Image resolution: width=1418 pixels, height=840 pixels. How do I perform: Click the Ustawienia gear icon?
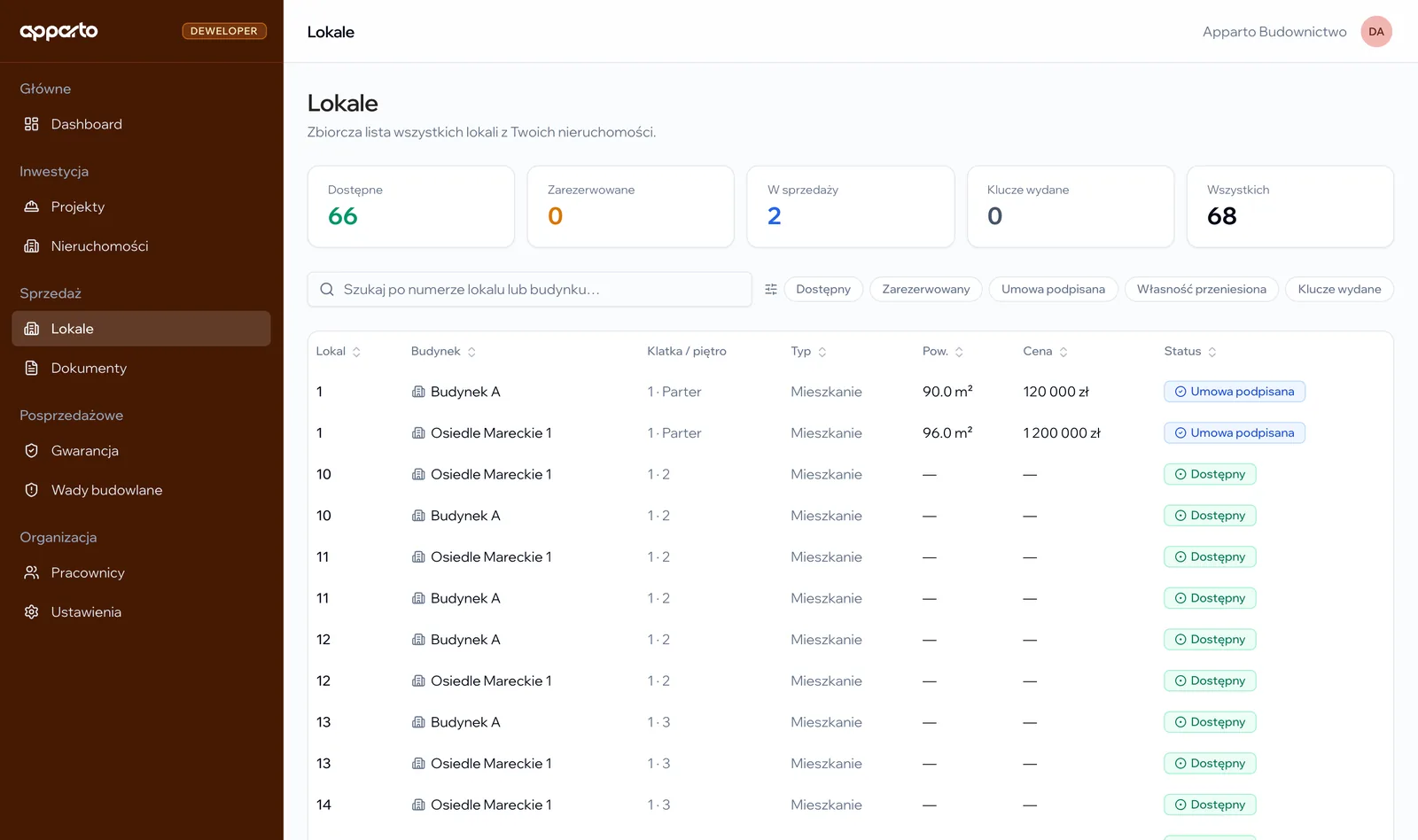pos(32,612)
